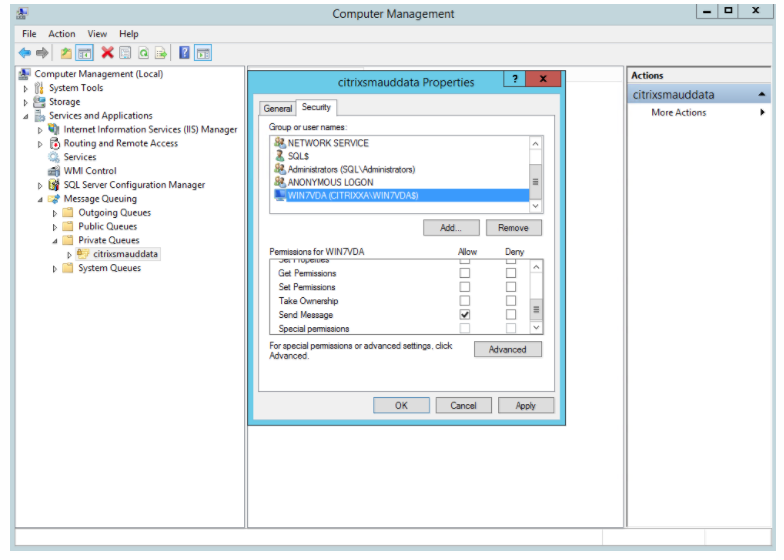Expand the Outgoing Queues folder
This screenshot has height=560, width=784.
coord(55,213)
